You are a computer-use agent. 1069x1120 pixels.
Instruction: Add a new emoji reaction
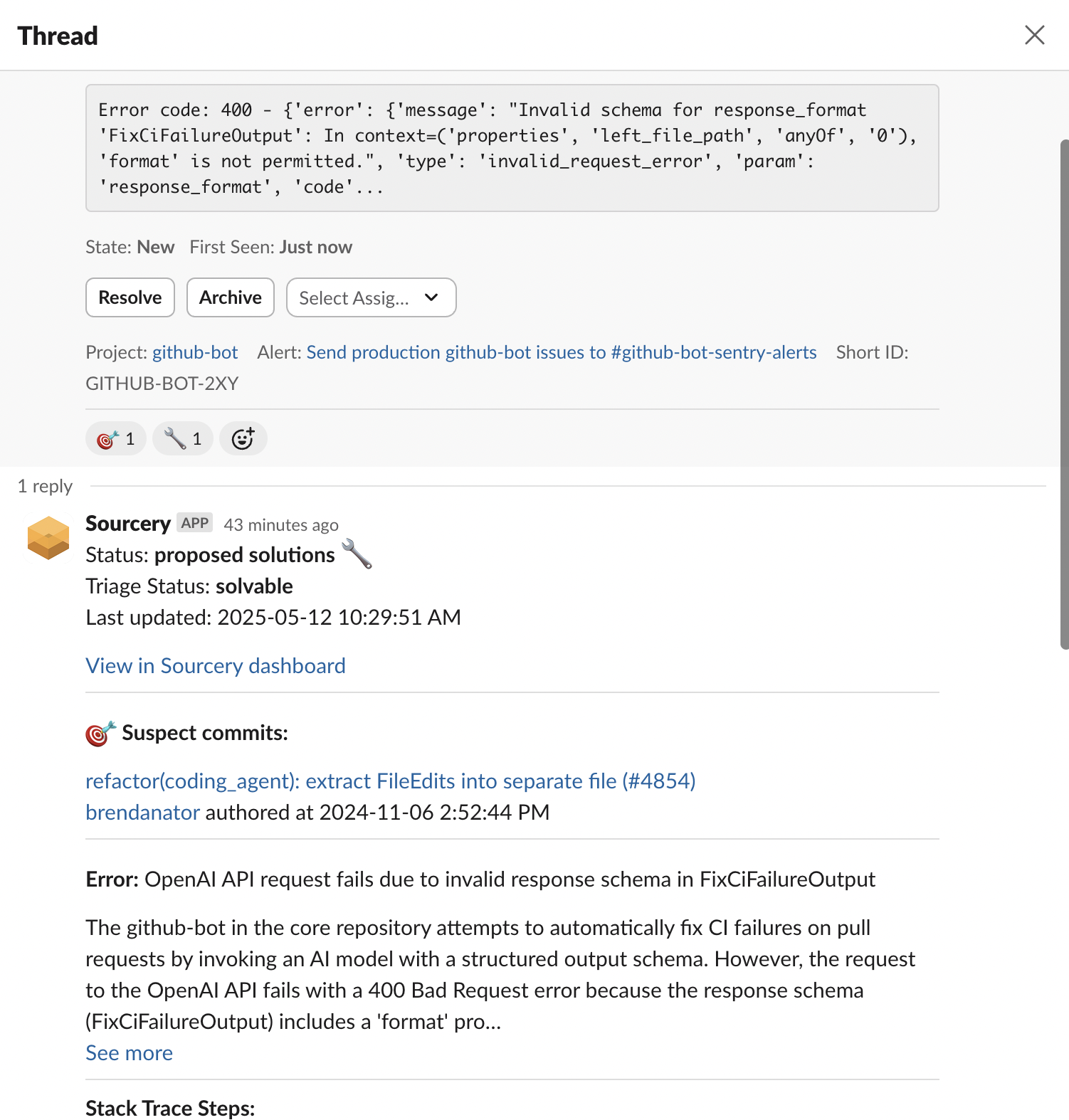tap(243, 438)
